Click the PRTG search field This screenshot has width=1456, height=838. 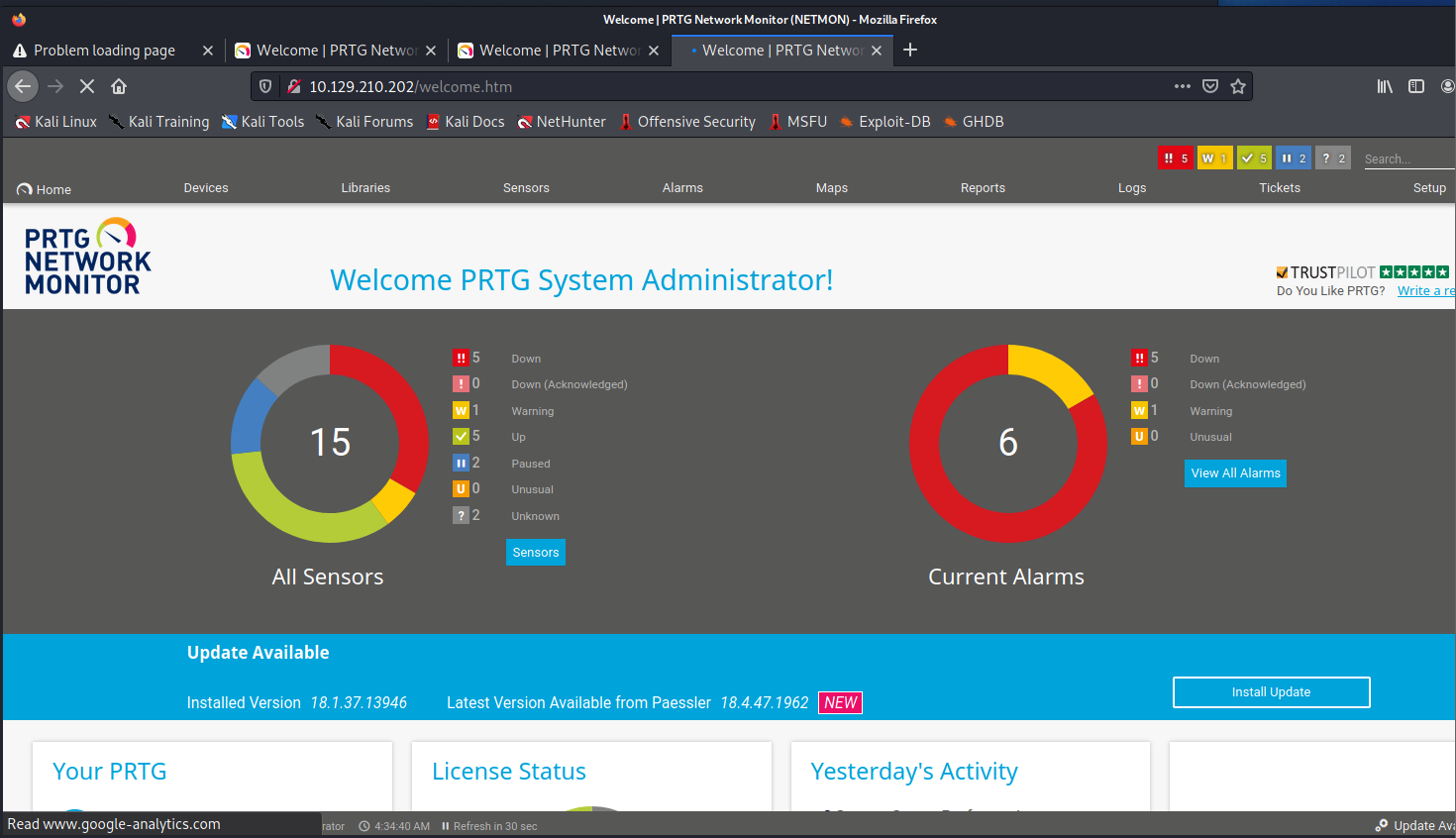tap(1406, 159)
